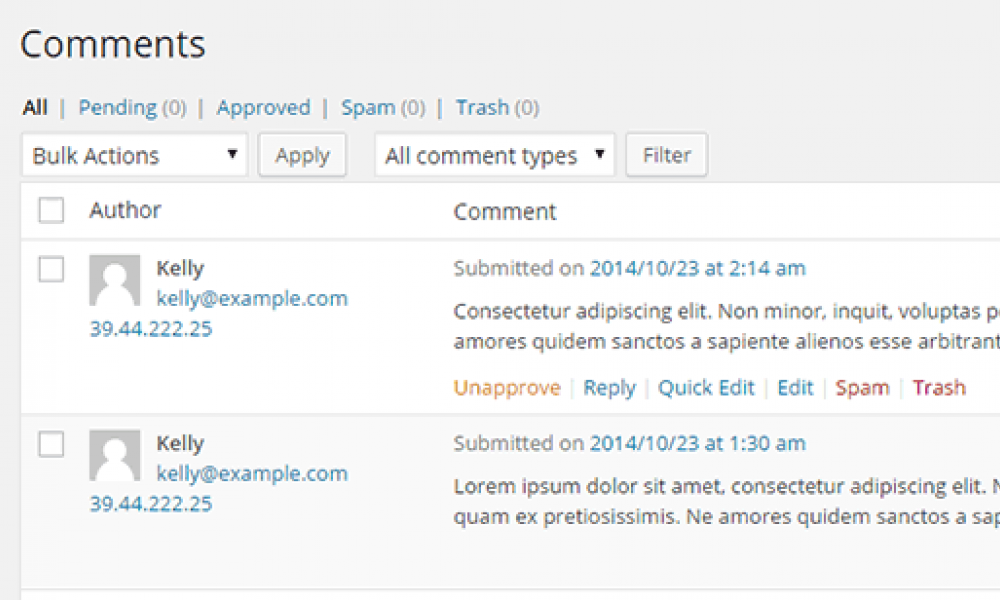Screen dimensions: 1000x600
Task: Switch to the Approved comments view
Action: click(x=263, y=107)
